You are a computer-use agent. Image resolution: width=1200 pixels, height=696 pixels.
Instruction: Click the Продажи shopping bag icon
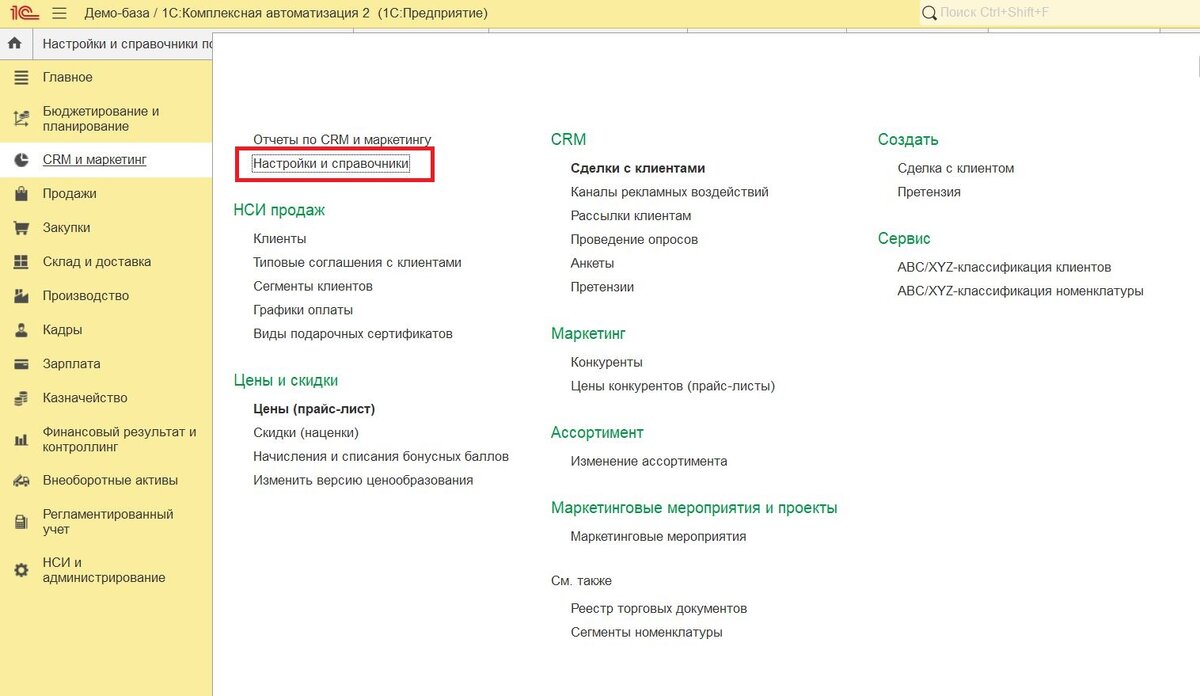(x=21, y=194)
